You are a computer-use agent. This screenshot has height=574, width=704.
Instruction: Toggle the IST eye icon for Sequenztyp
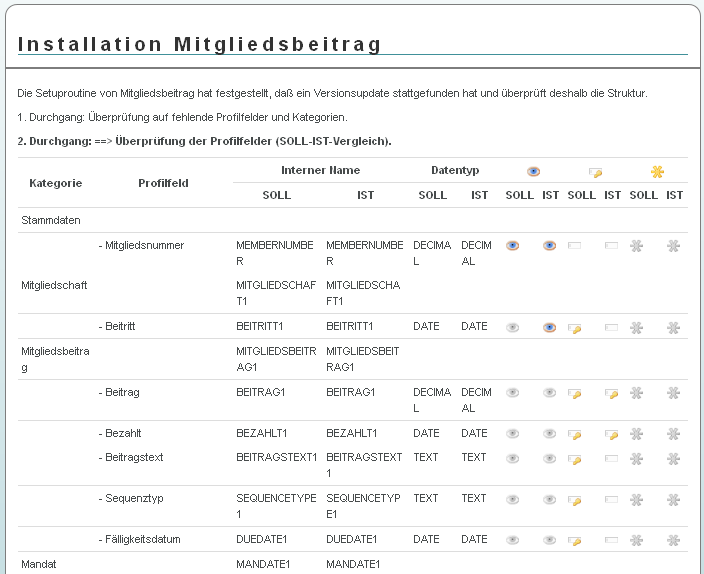click(x=549, y=499)
